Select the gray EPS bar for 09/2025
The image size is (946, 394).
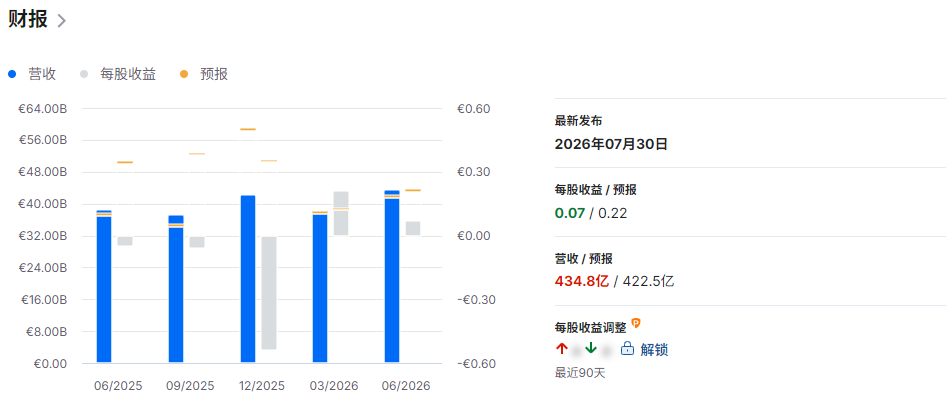(x=197, y=242)
